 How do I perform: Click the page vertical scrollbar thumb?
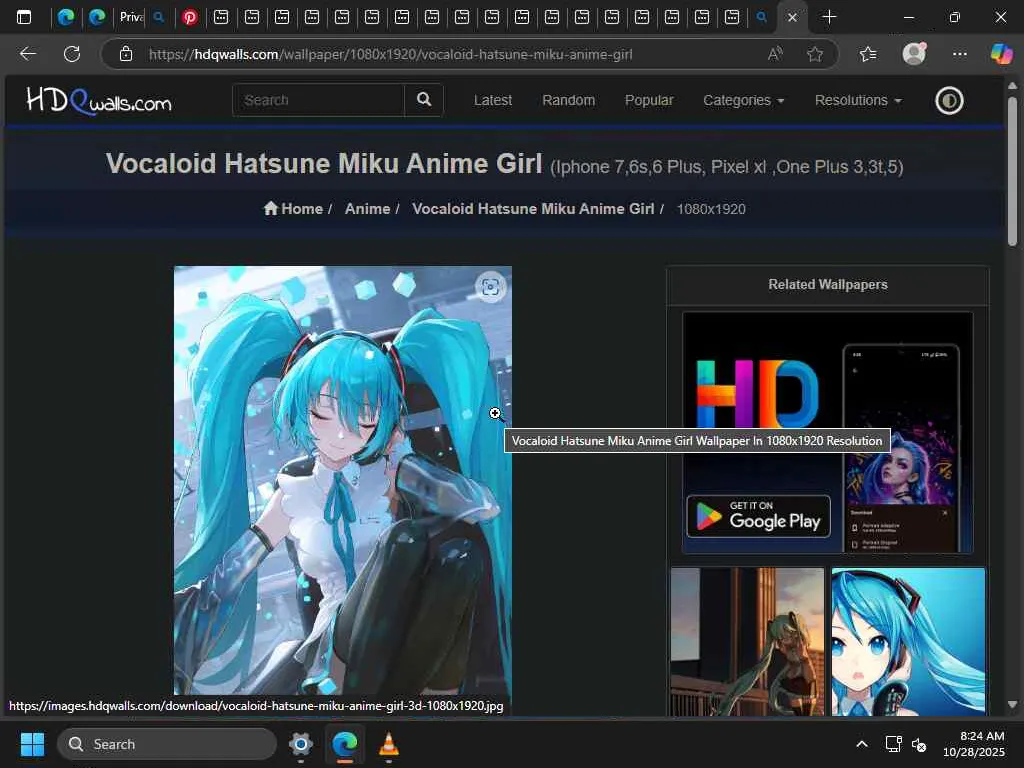(x=1012, y=171)
